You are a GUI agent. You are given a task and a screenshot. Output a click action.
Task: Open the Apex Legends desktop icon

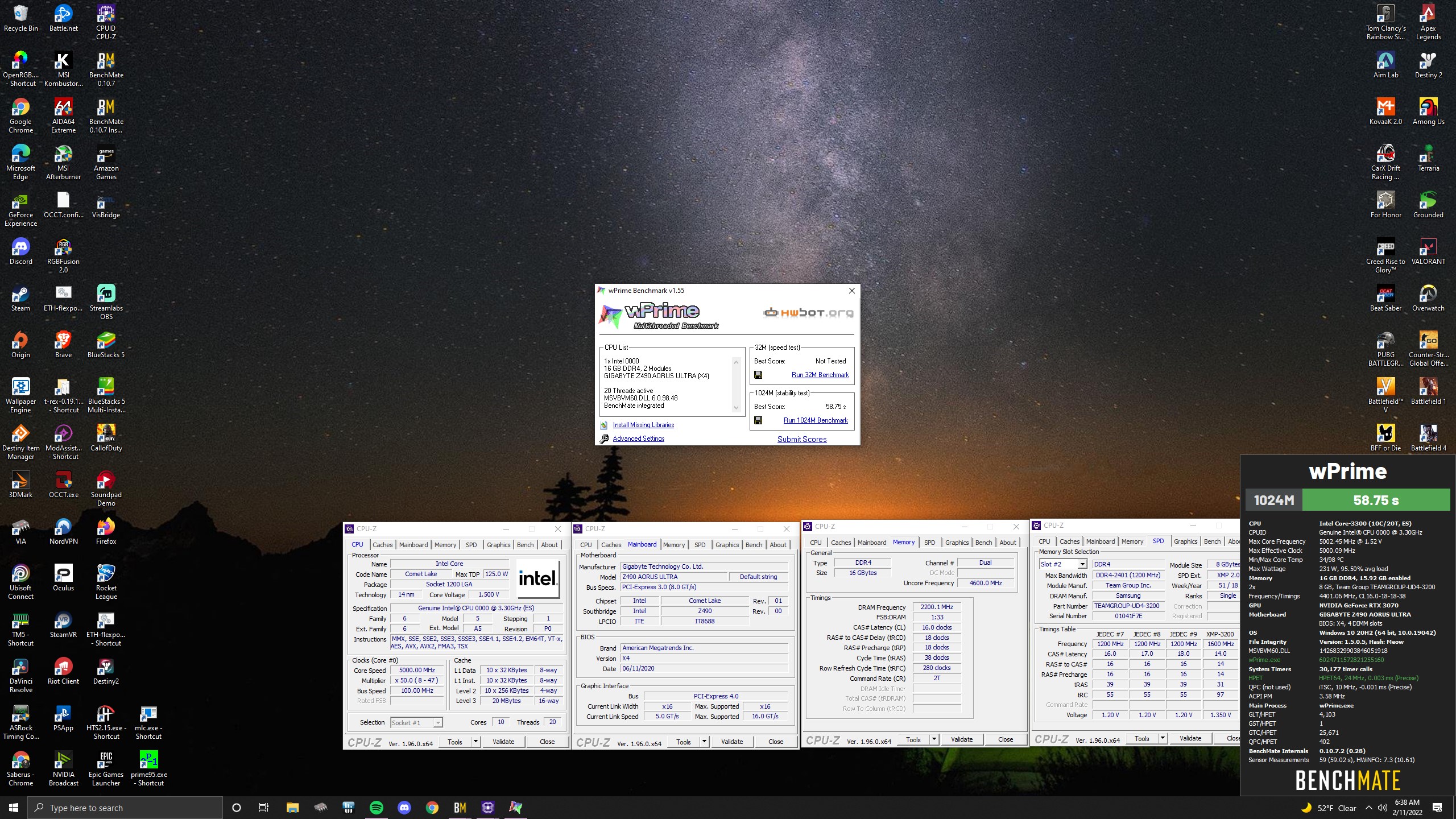tap(1428, 22)
